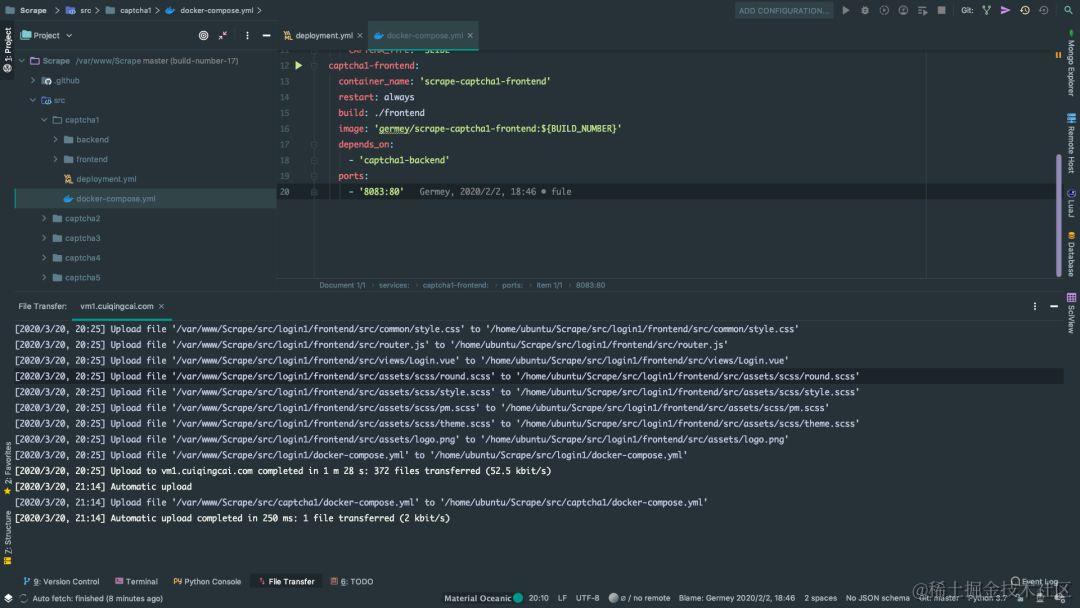The height and width of the screenshot is (608, 1080).
Task: Click editor vertical scrollbar
Action: (1059, 216)
